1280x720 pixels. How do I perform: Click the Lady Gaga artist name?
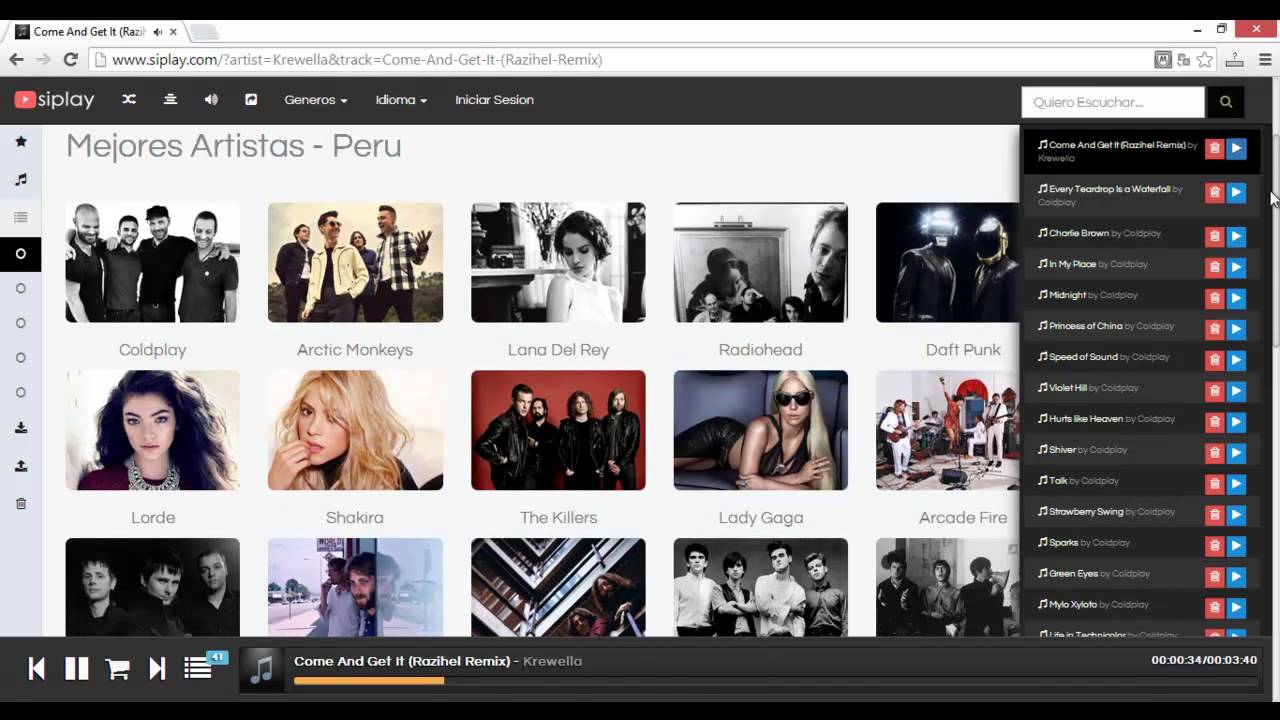click(760, 518)
